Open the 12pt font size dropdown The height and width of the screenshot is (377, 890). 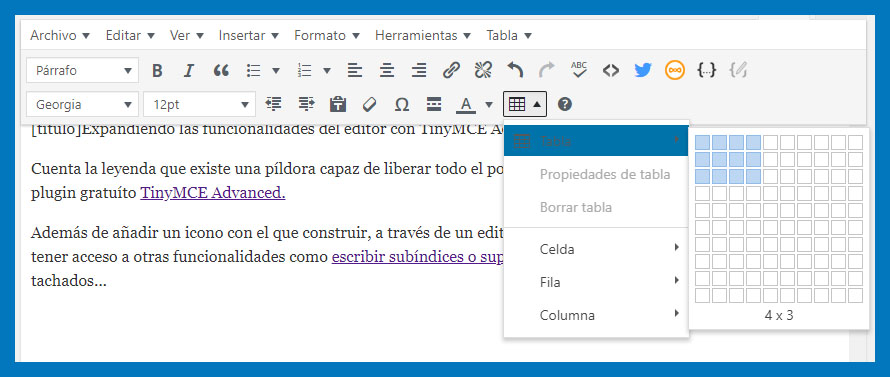coord(199,105)
